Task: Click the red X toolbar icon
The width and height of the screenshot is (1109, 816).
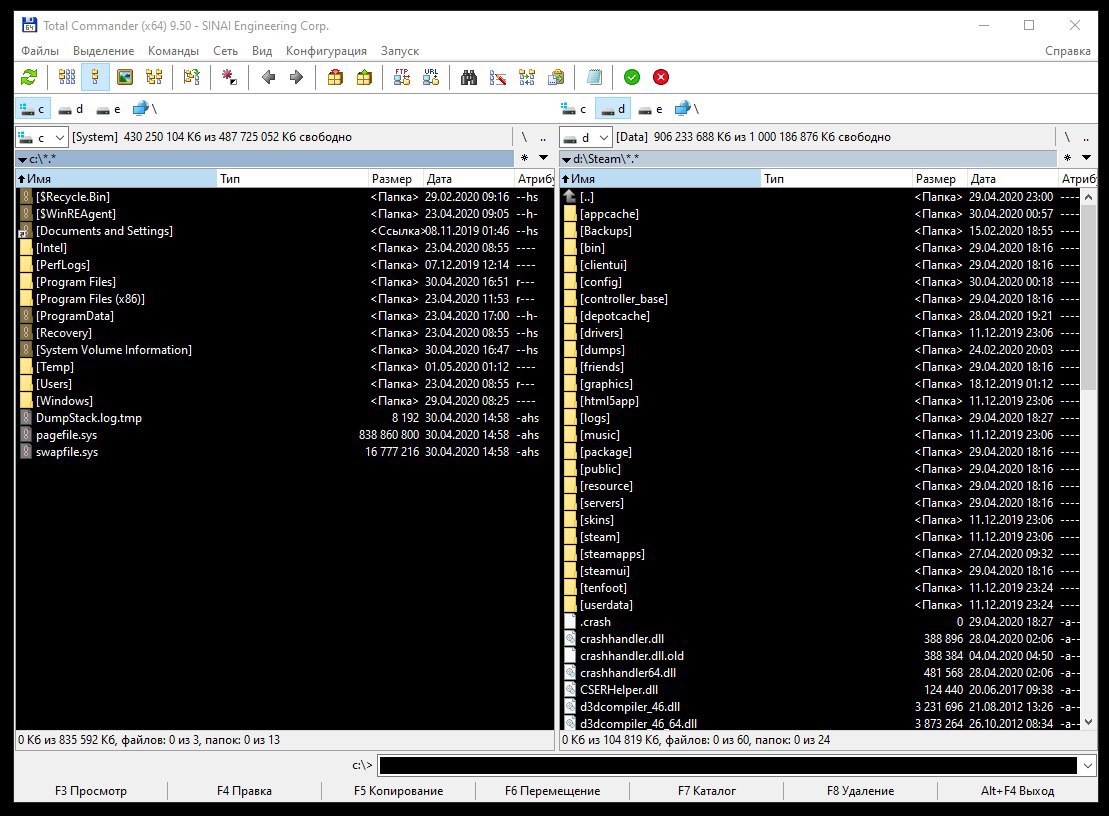Action: [x=661, y=77]
